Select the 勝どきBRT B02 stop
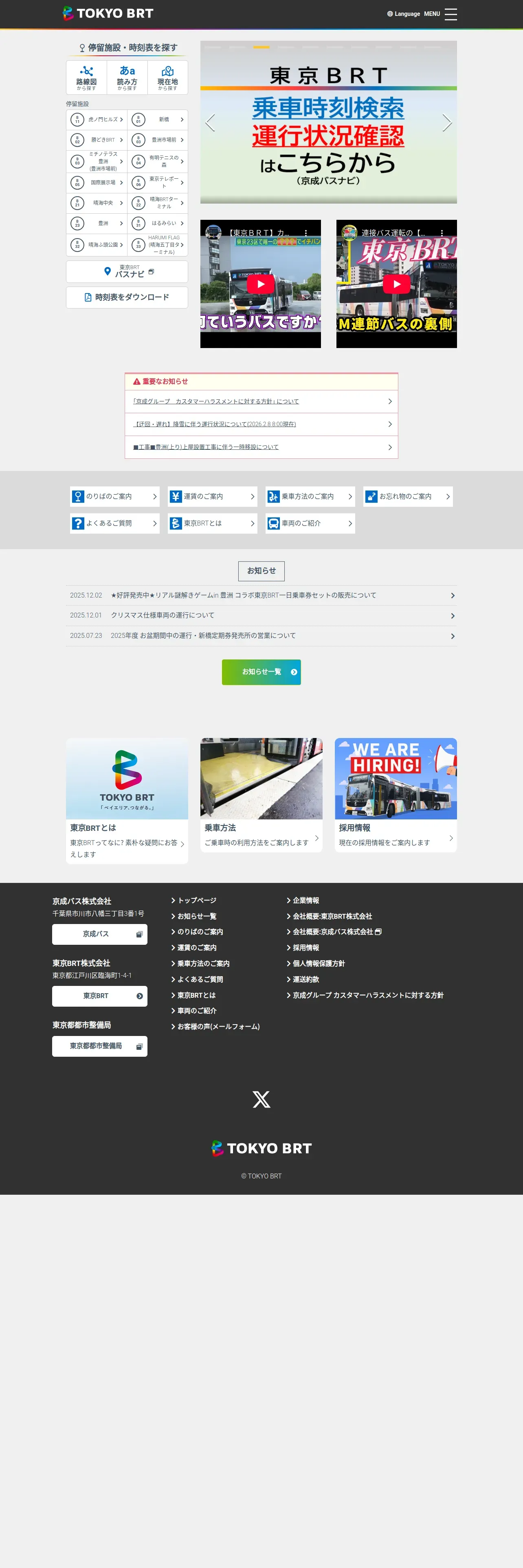 coord(97,140)
